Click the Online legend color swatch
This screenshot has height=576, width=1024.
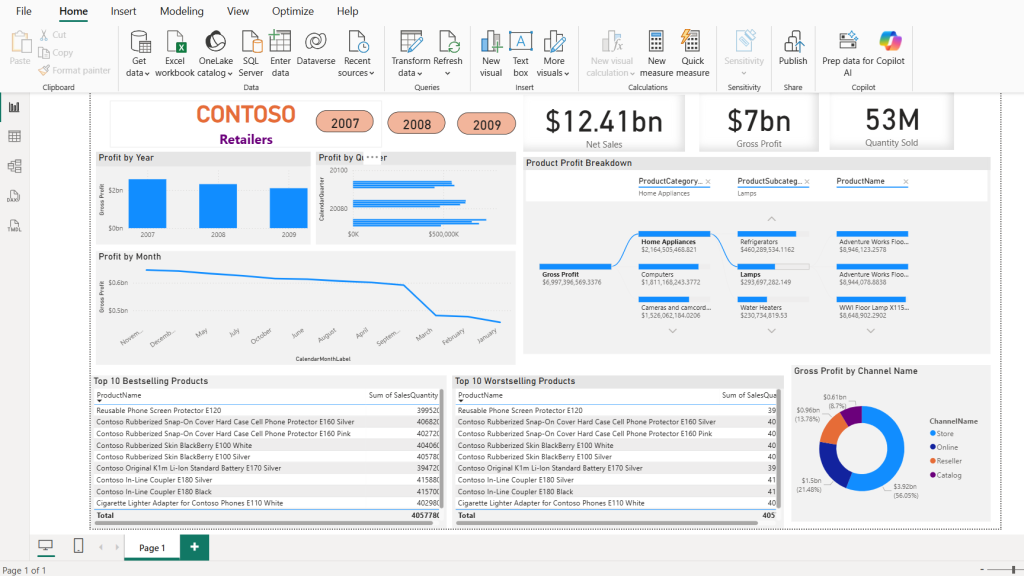pyautogui.click(x=933, y=447)
